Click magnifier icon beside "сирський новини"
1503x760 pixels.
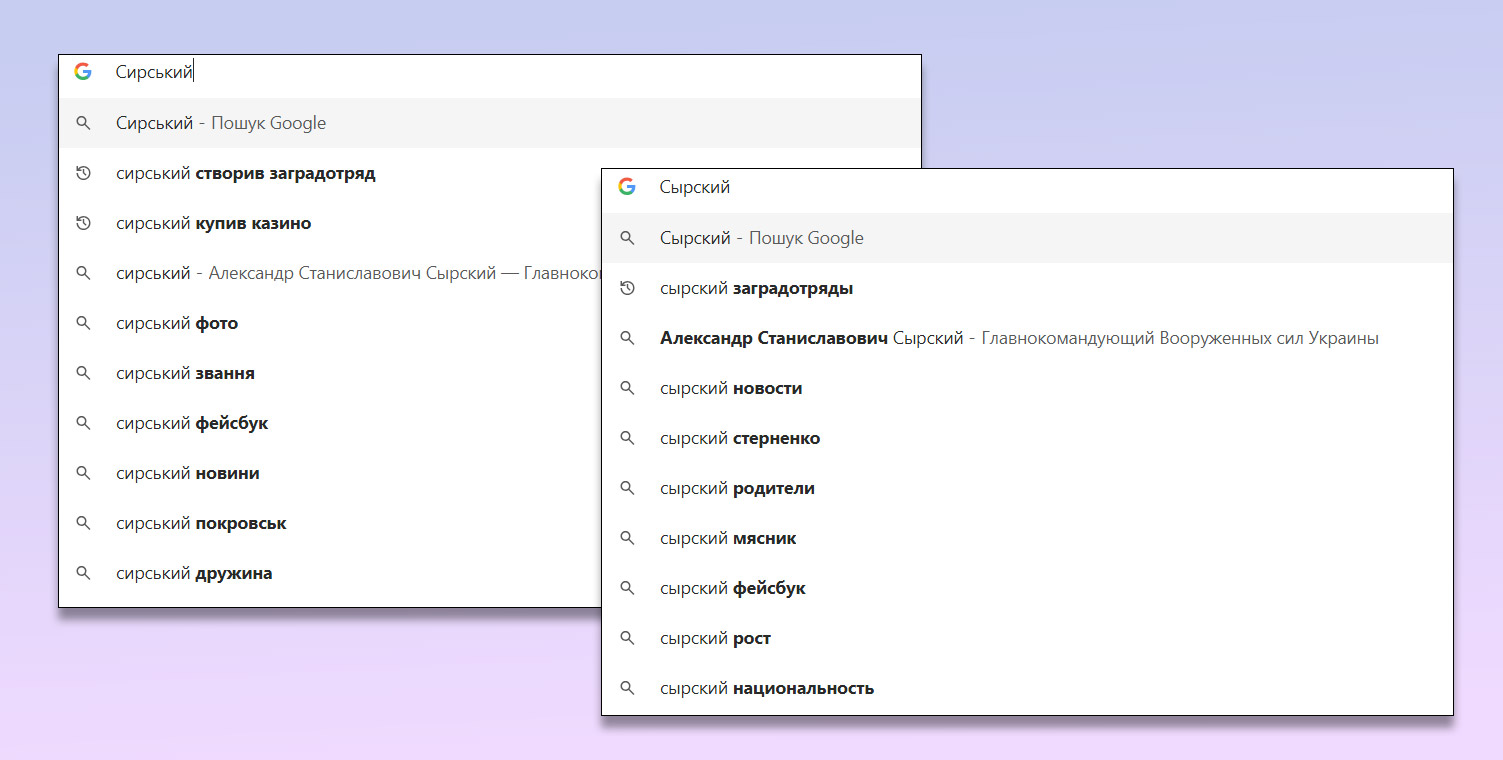[x=83, y=473]
